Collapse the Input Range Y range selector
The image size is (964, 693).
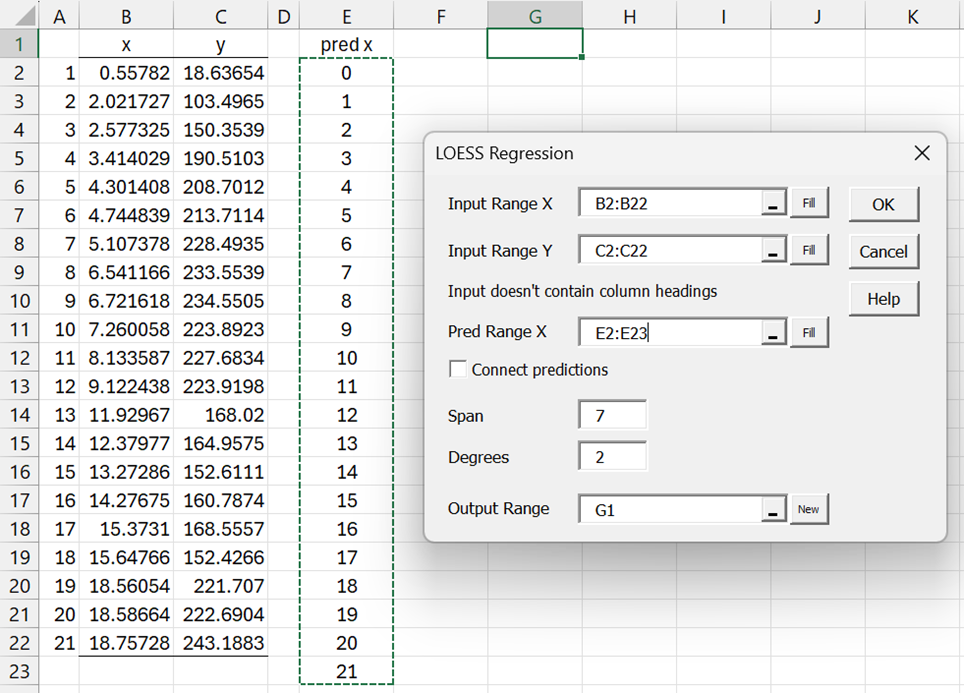tap(772, 251)
